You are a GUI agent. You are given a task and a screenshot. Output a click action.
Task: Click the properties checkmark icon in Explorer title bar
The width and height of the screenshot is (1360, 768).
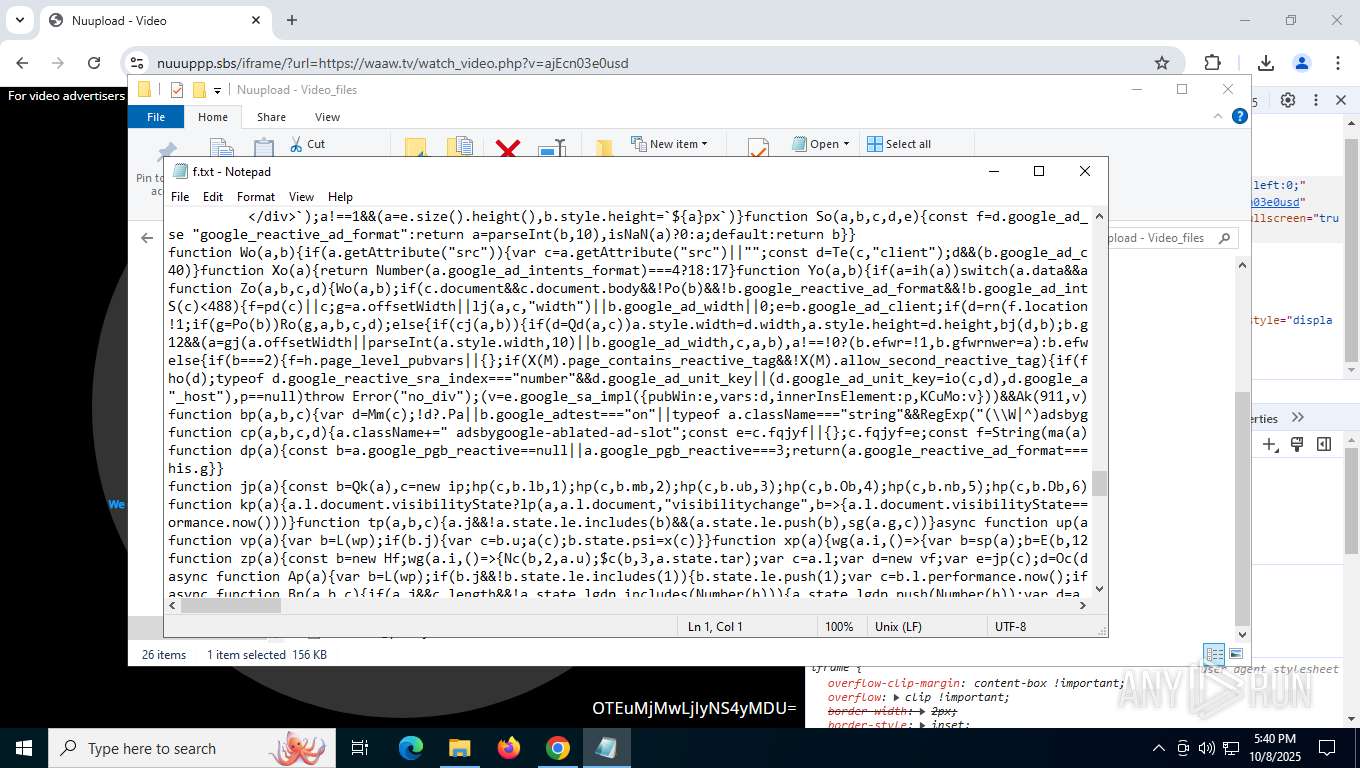click(x=177, y=90)
